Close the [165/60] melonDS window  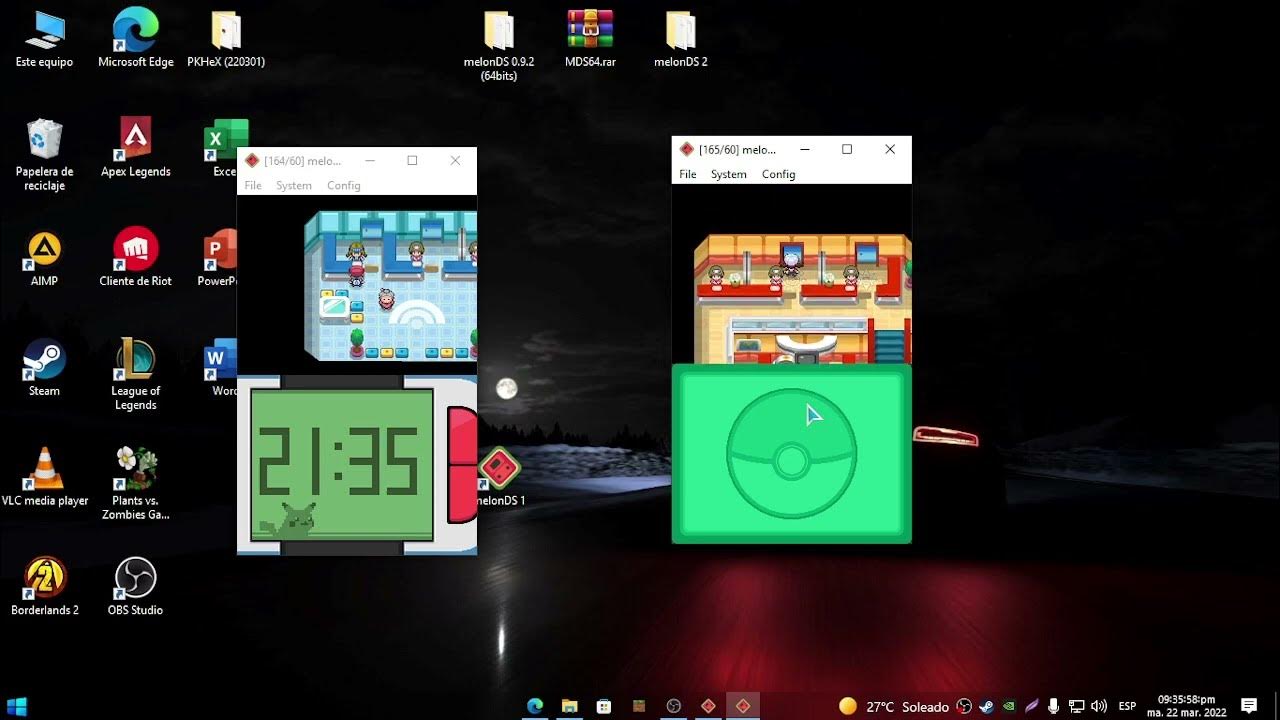click(x=890, y=149)
